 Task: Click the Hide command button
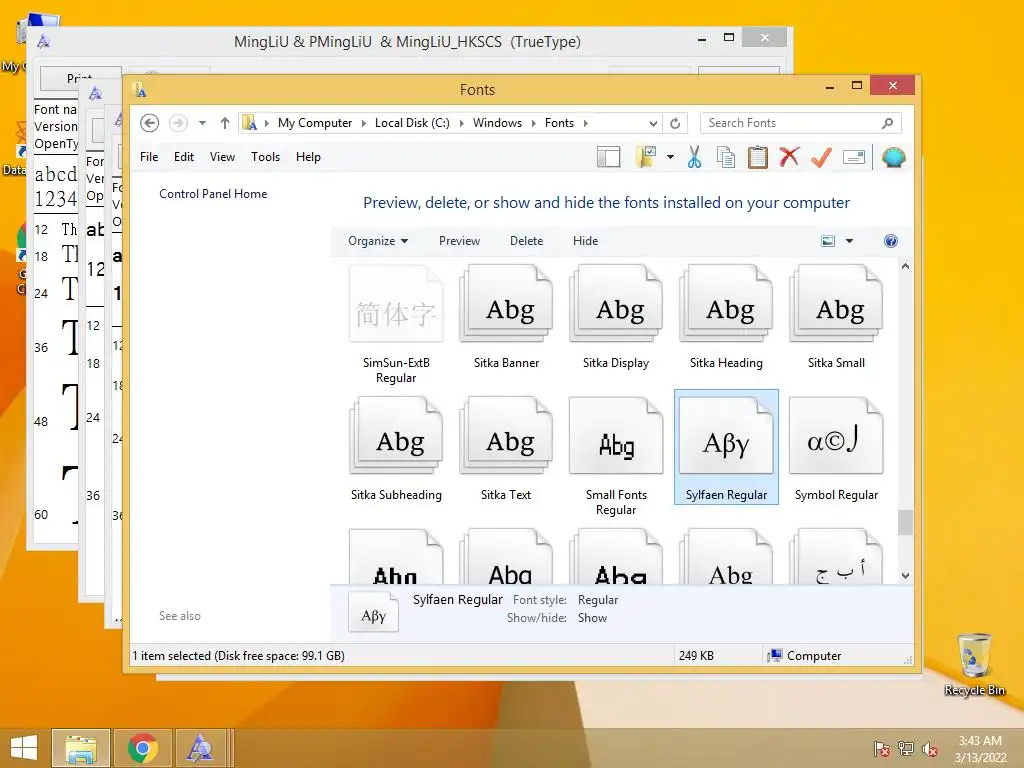tap(585, 241)
